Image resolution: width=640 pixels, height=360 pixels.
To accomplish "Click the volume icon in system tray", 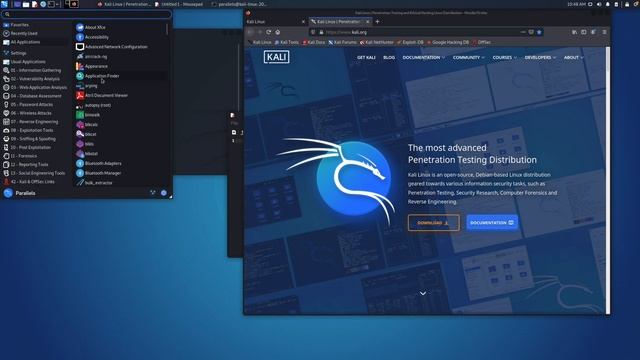I will 599,4.
